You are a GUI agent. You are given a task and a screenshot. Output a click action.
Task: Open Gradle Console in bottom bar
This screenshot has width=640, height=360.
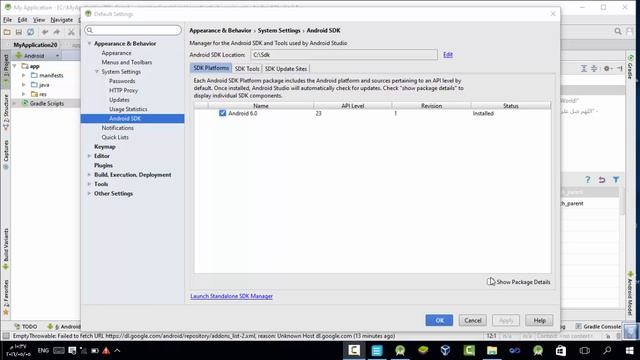tap(598, 327)
